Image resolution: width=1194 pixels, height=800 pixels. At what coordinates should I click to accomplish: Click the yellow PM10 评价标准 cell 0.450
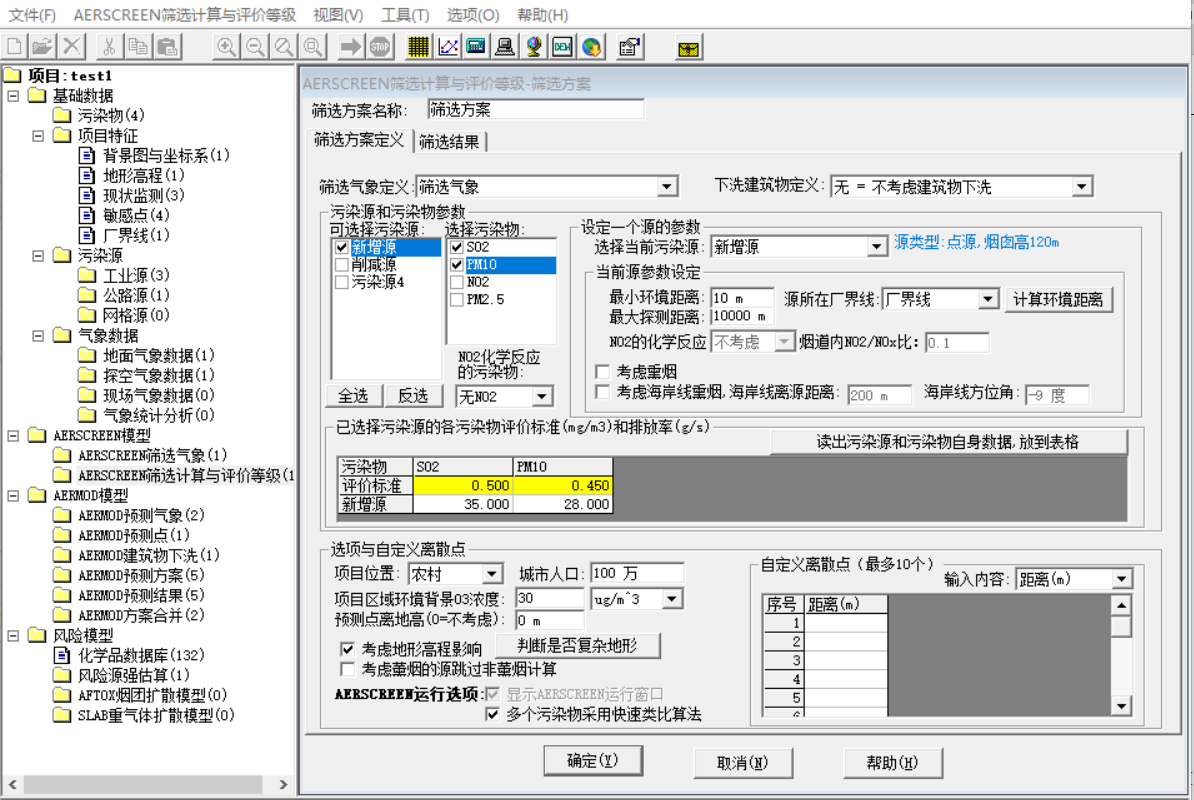pos(563,486)
